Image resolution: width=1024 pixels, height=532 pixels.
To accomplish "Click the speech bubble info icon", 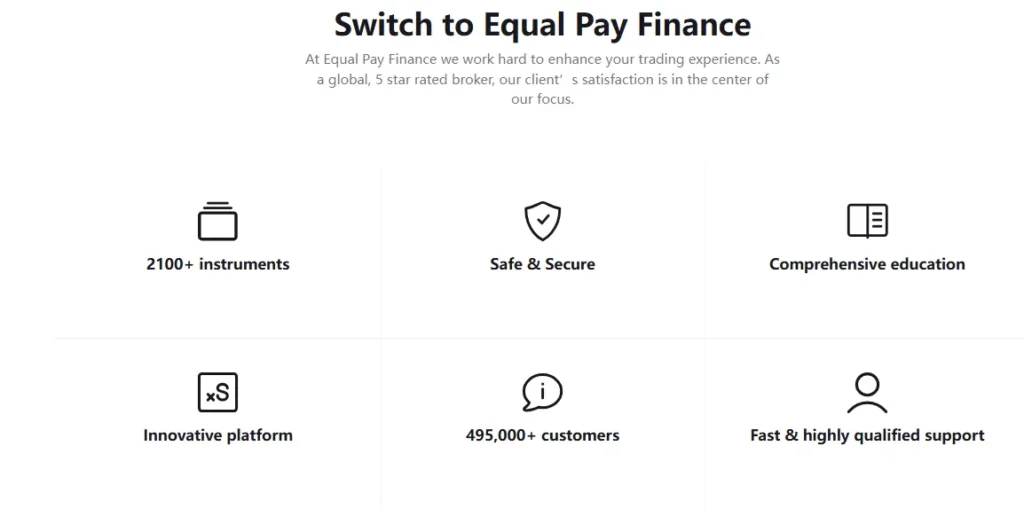I will click(542, 392).
